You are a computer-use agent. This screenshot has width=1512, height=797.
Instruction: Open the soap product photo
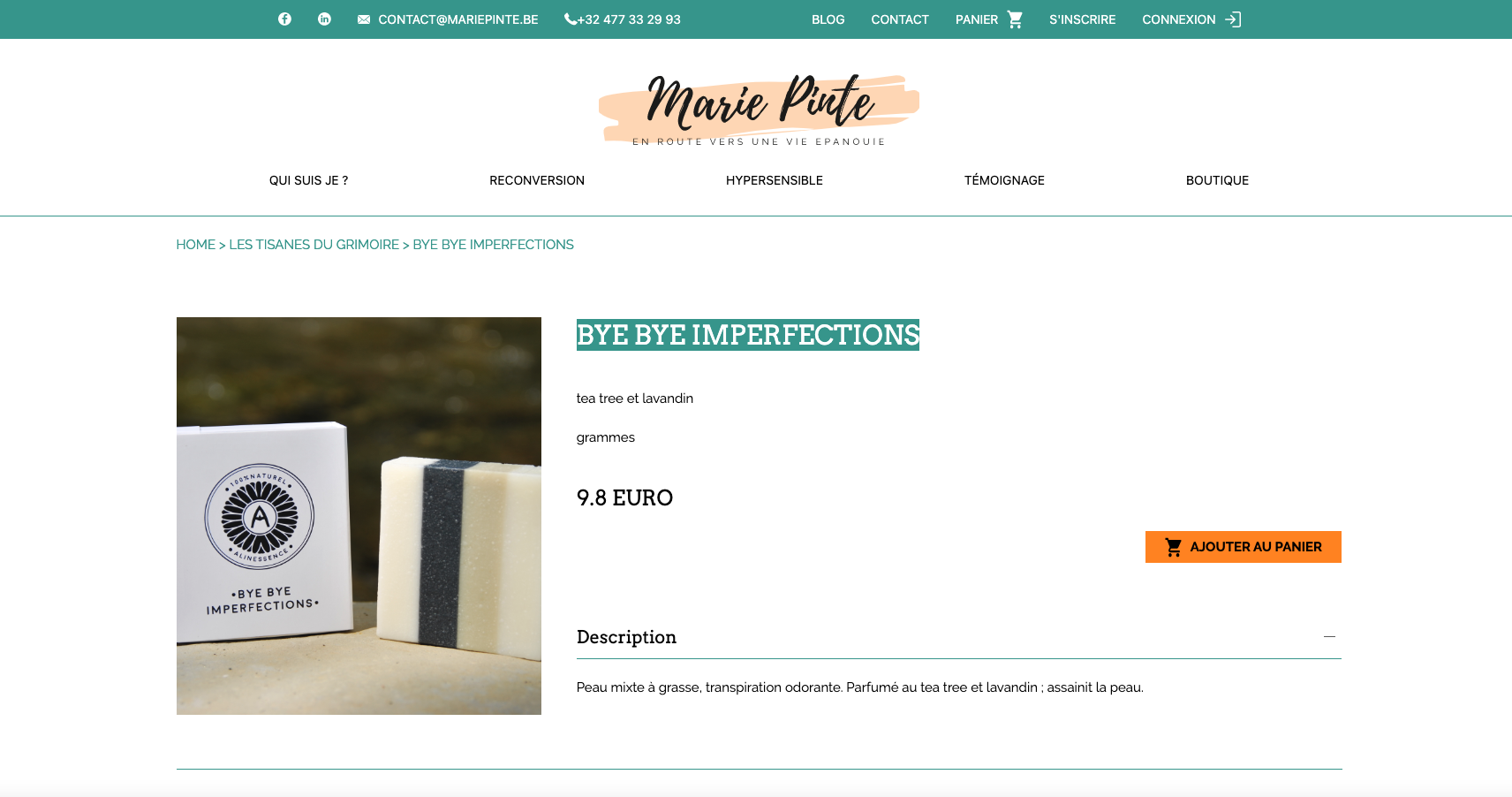click(359, 516)
